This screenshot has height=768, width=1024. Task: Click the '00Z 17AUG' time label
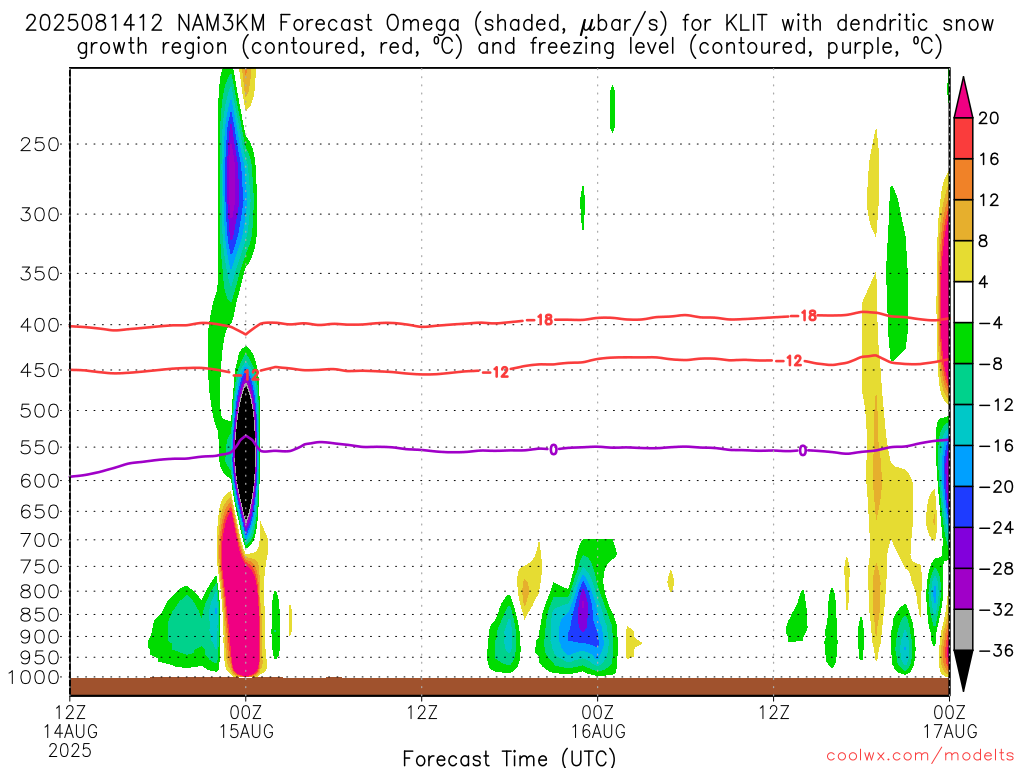coord(950,721)
